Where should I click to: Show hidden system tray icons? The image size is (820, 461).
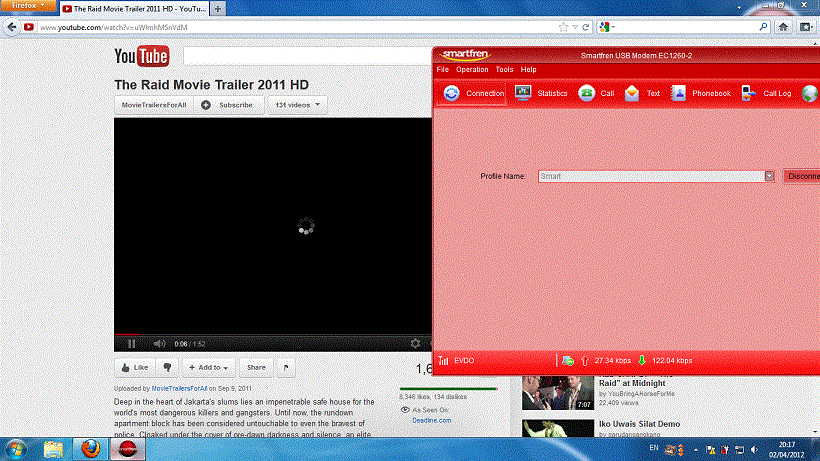tap(696, 450)
